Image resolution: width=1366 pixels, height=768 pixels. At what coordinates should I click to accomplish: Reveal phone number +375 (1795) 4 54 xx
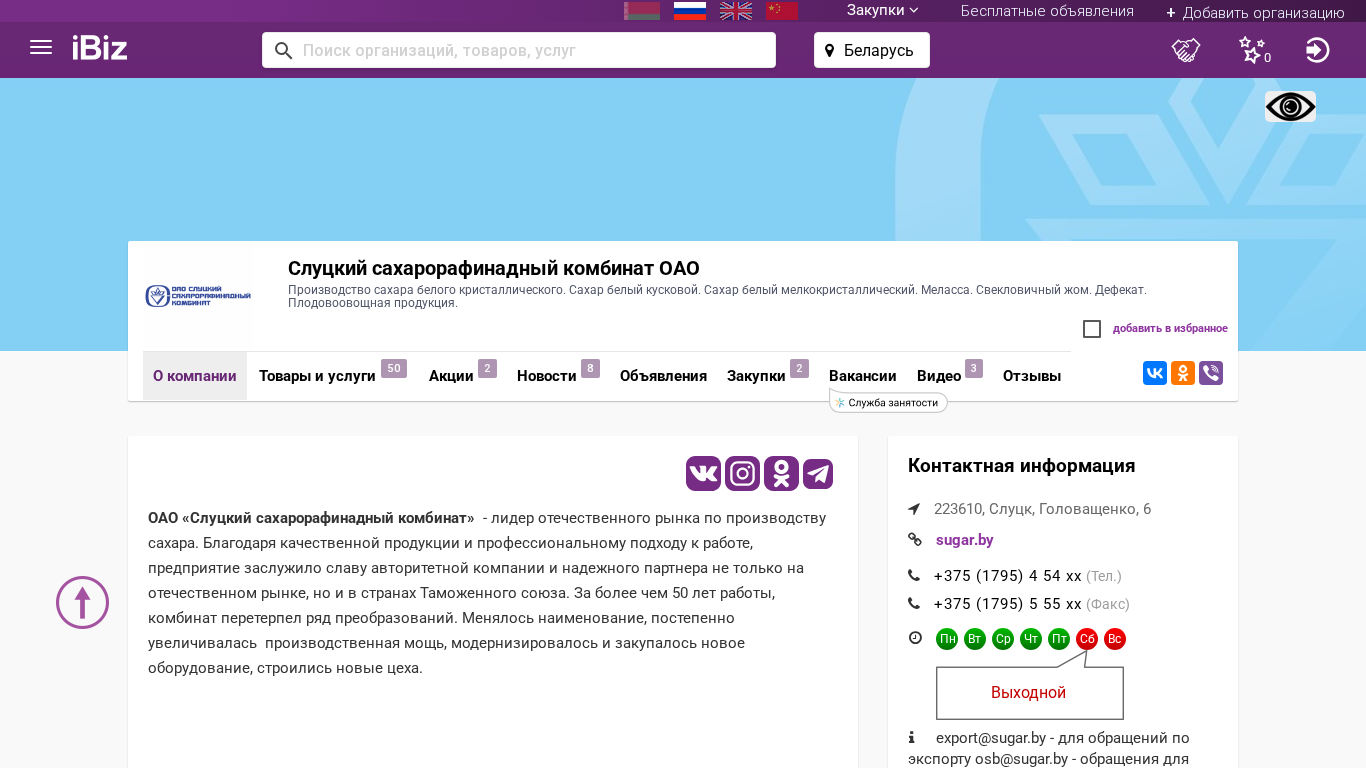(x=1008, y=576)
